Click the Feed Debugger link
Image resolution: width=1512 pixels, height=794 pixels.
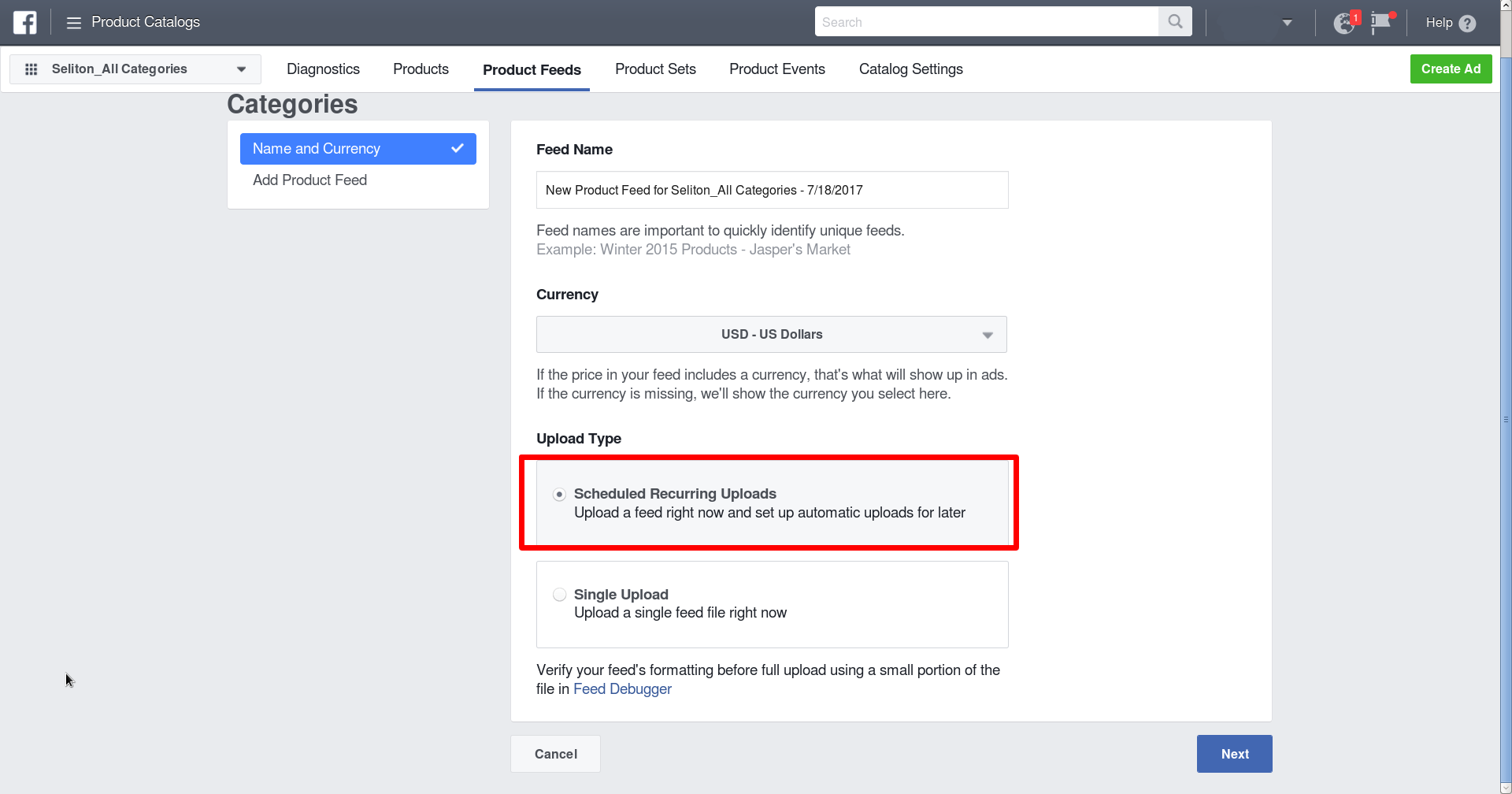click(622, 688)
